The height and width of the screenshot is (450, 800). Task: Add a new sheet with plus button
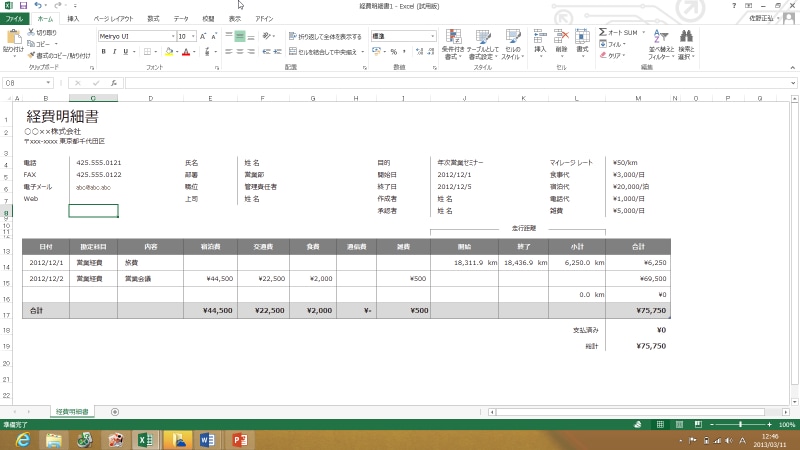tap(115, 412)
